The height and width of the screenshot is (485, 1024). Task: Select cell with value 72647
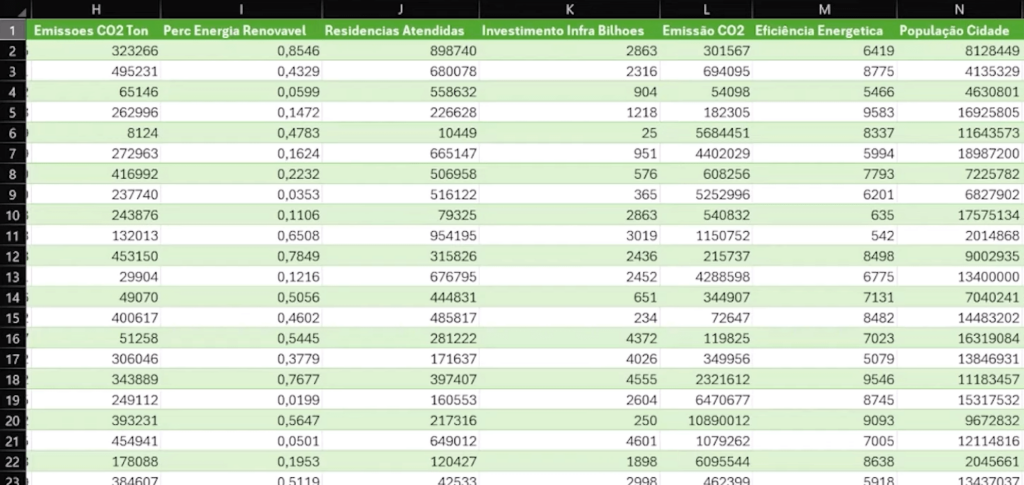[x=706, y=318]
